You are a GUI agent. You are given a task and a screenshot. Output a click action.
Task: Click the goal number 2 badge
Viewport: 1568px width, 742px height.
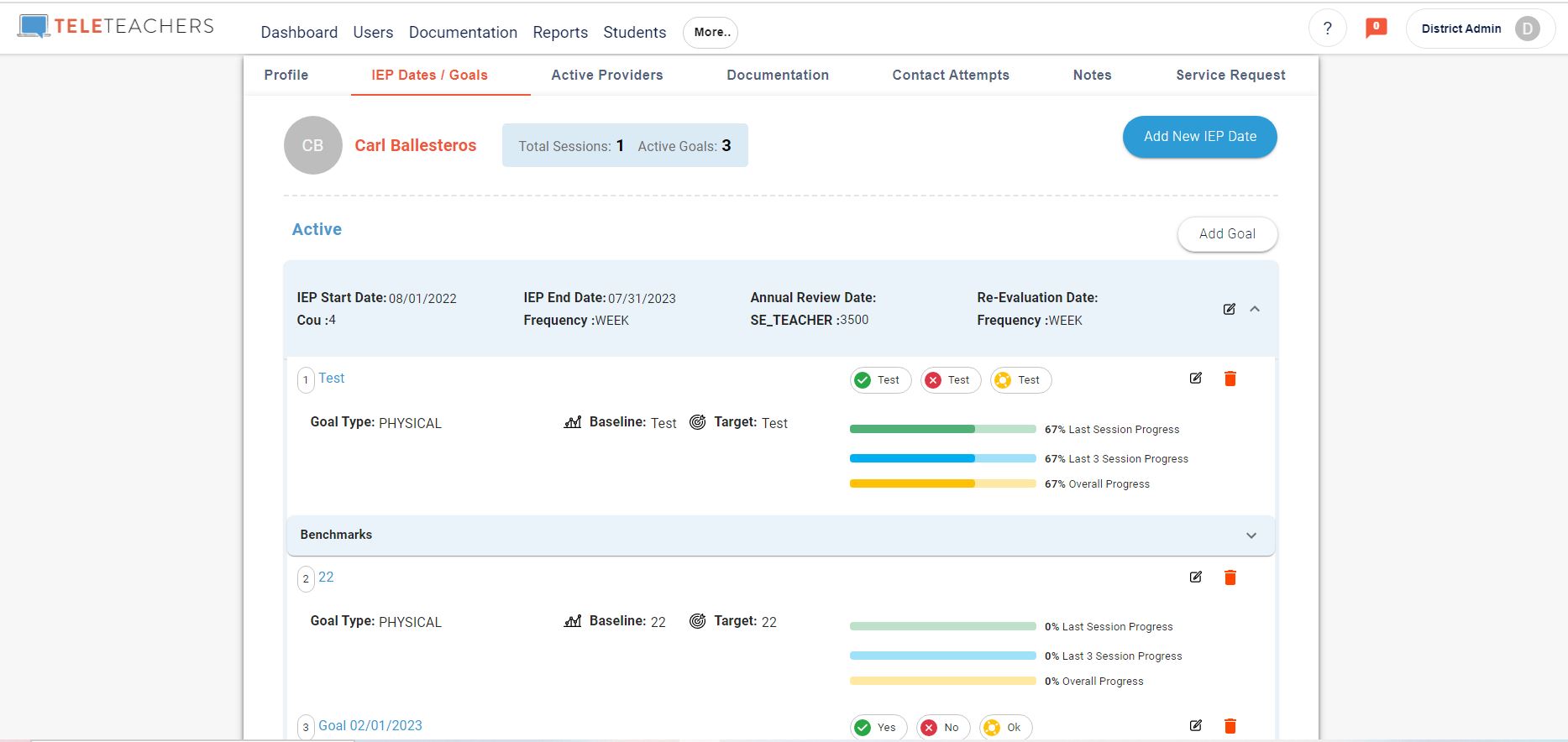click(x=306, y=579)
